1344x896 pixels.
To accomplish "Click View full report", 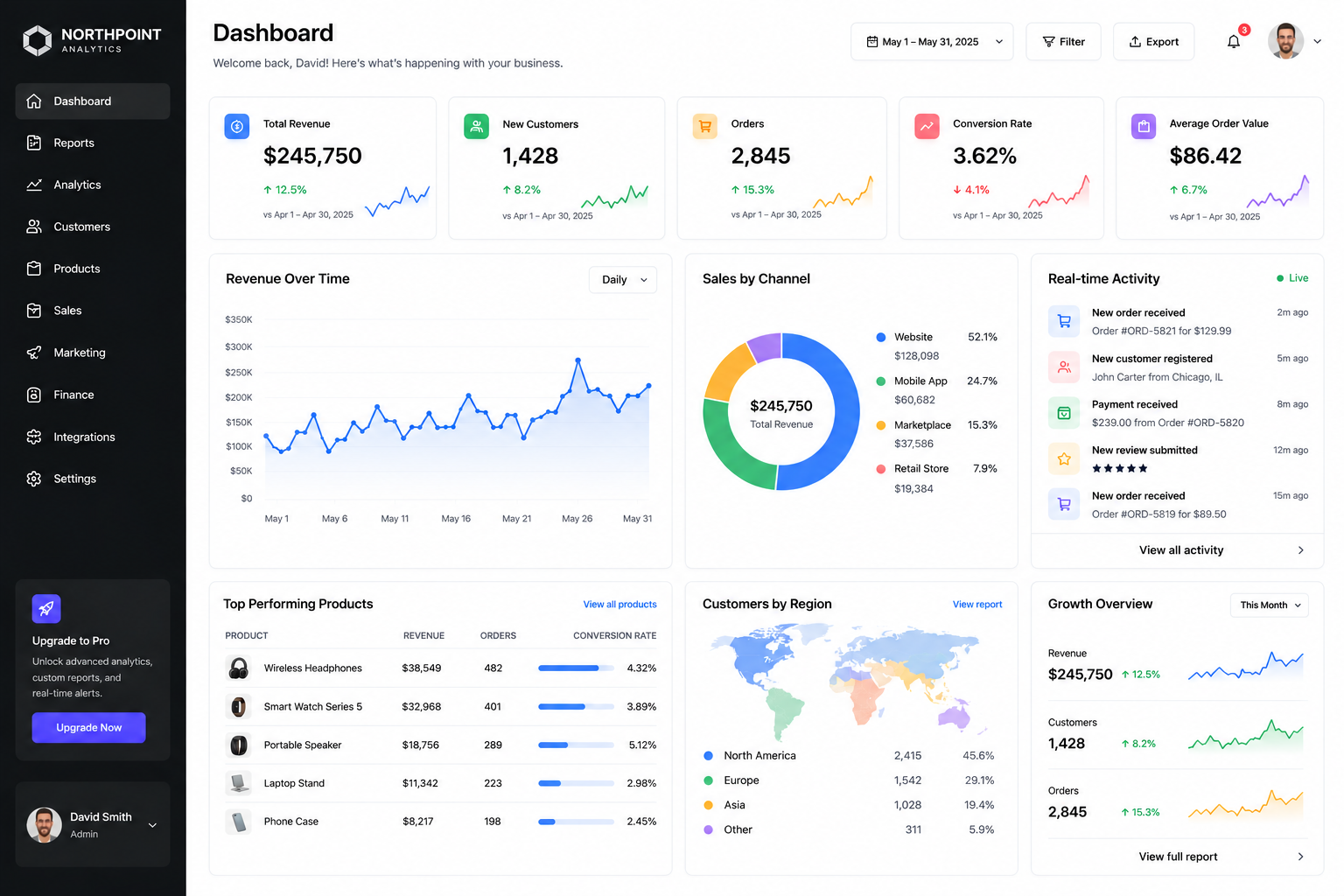I will [x=1178, y=857].
